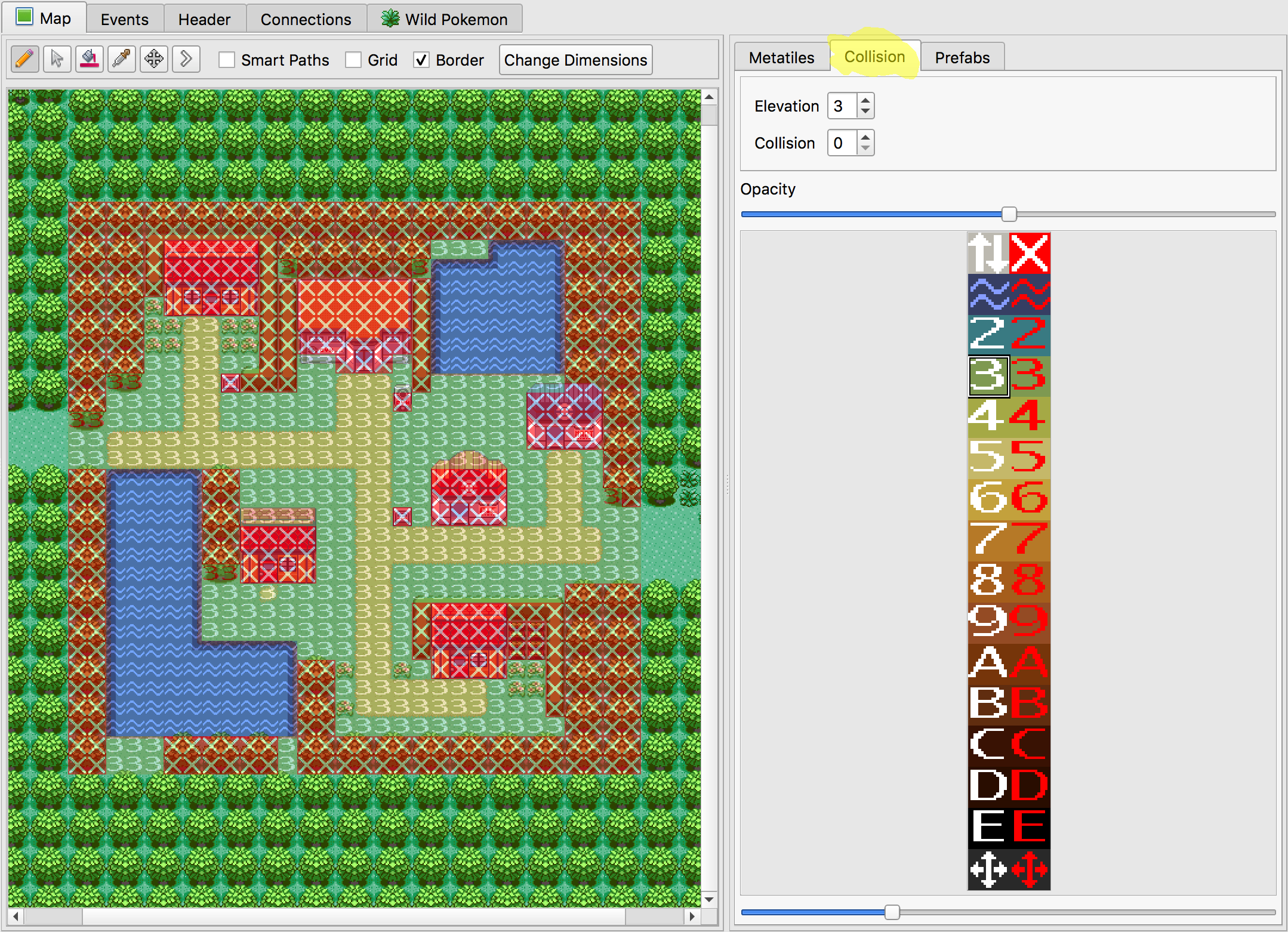Open the Events tab
Screen dimensions: 1288x932
point(124,19)
